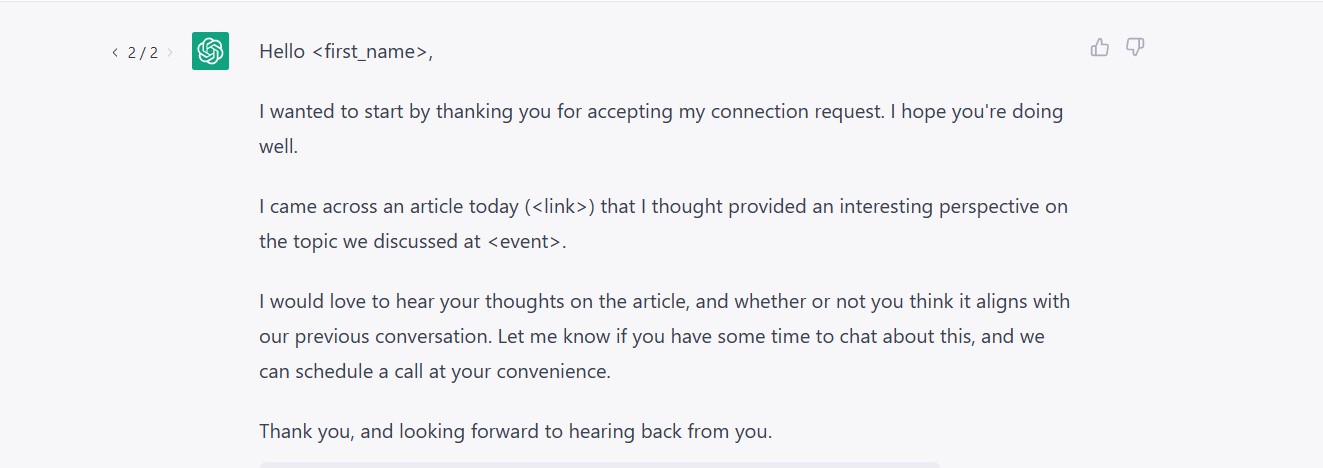This screenshot has width=1323, height=468.
Task: Go to next response with right chevron
Action: point(170,53)
